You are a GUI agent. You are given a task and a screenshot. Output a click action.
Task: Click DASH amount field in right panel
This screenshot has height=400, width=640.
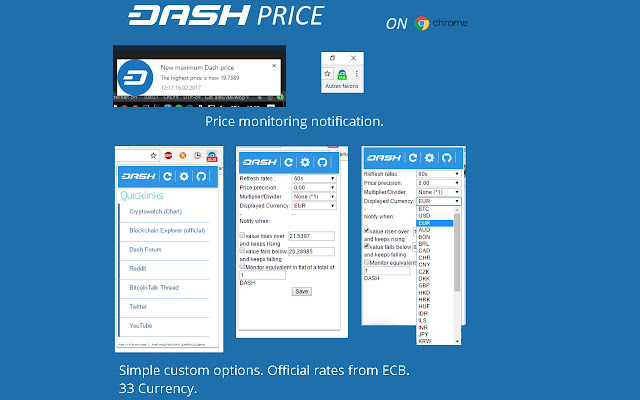387,271
